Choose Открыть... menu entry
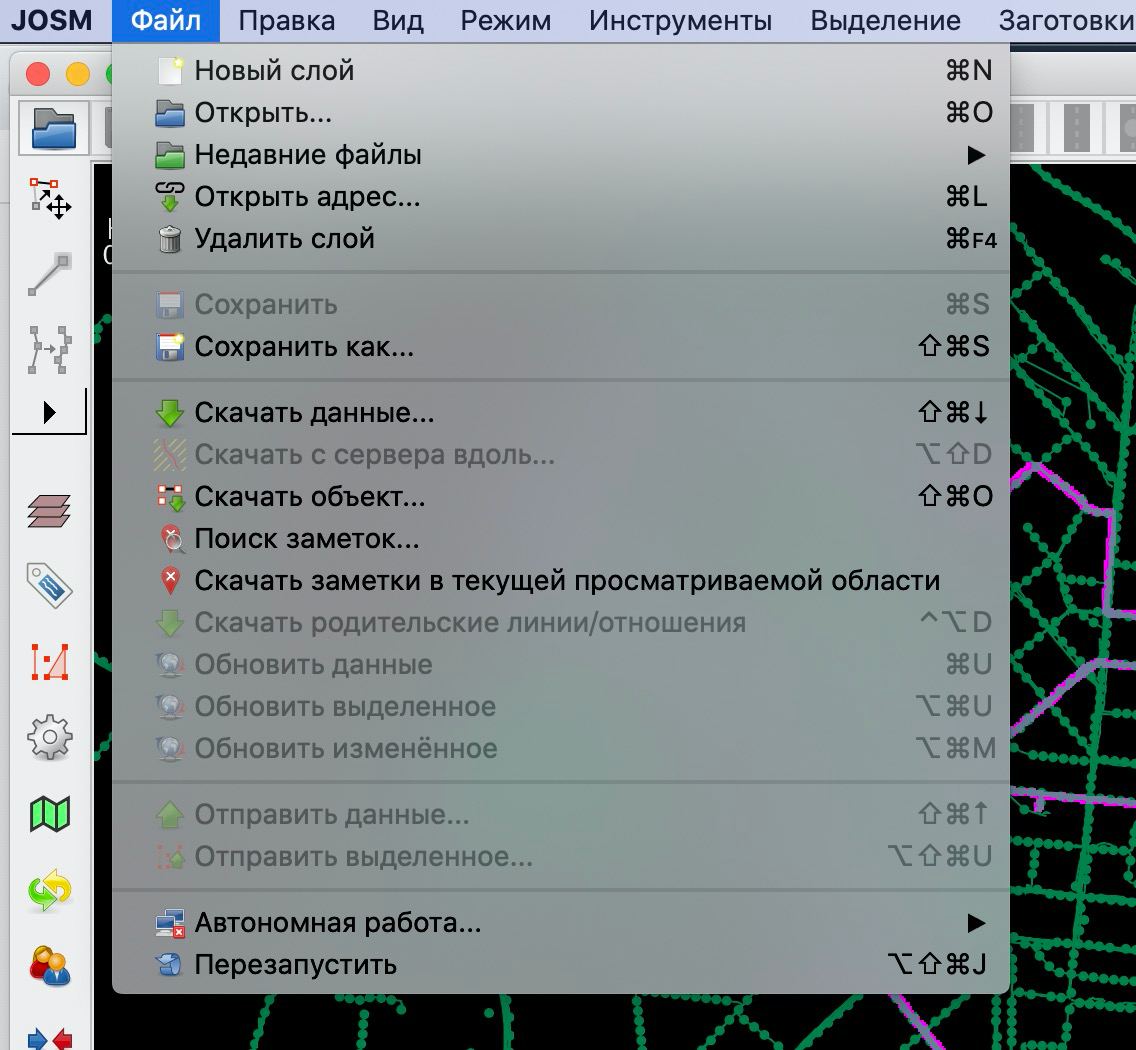The height and width of the screenshot is (1050, 1136). point(561,112)
